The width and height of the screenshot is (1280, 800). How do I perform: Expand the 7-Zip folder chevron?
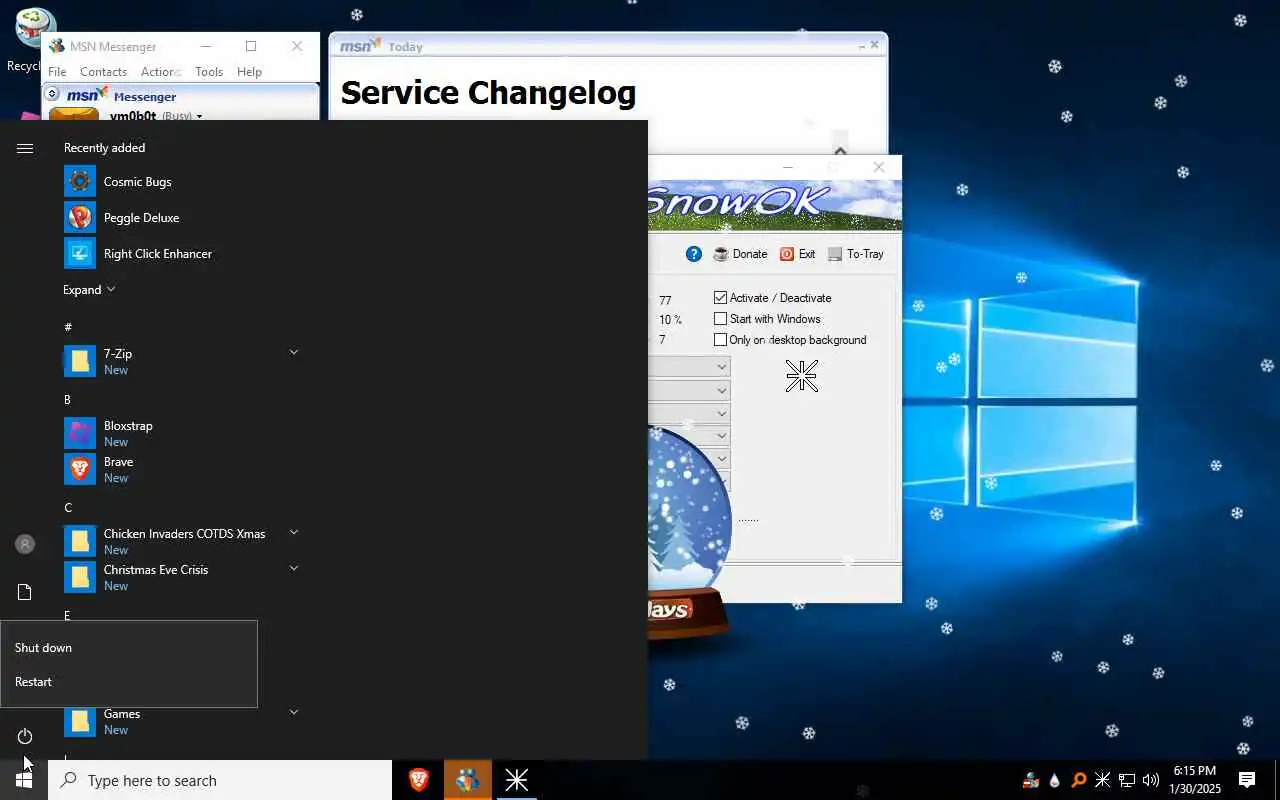pyautogui.click(x=294, y=352)
